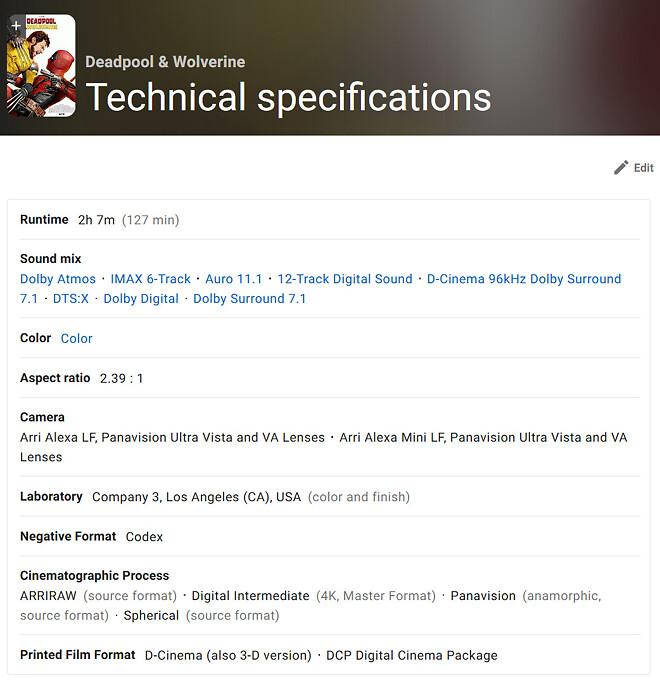Open the Auro 11.1 link
This screenshot has height=685, width=660.
tap(234, 279)
